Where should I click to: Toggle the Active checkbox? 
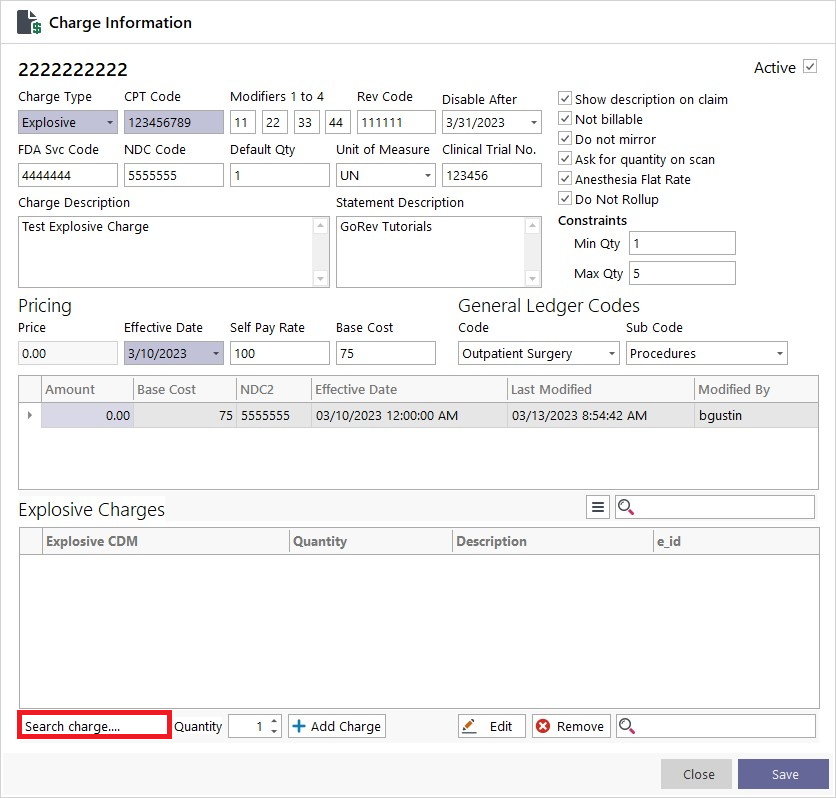pos(810,67)
